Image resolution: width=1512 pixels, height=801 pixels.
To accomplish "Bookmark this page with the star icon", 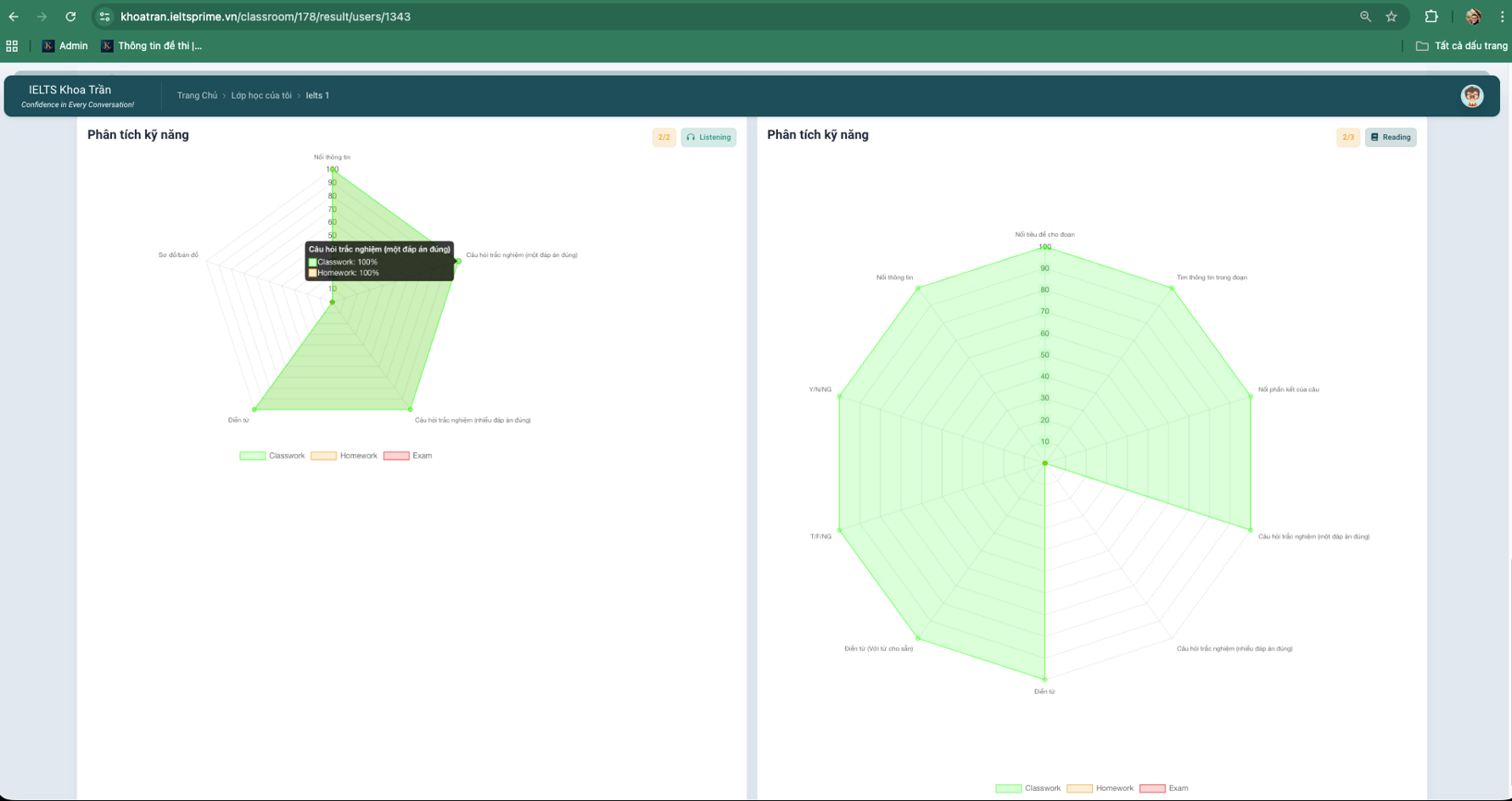I will click(1391, 17).
